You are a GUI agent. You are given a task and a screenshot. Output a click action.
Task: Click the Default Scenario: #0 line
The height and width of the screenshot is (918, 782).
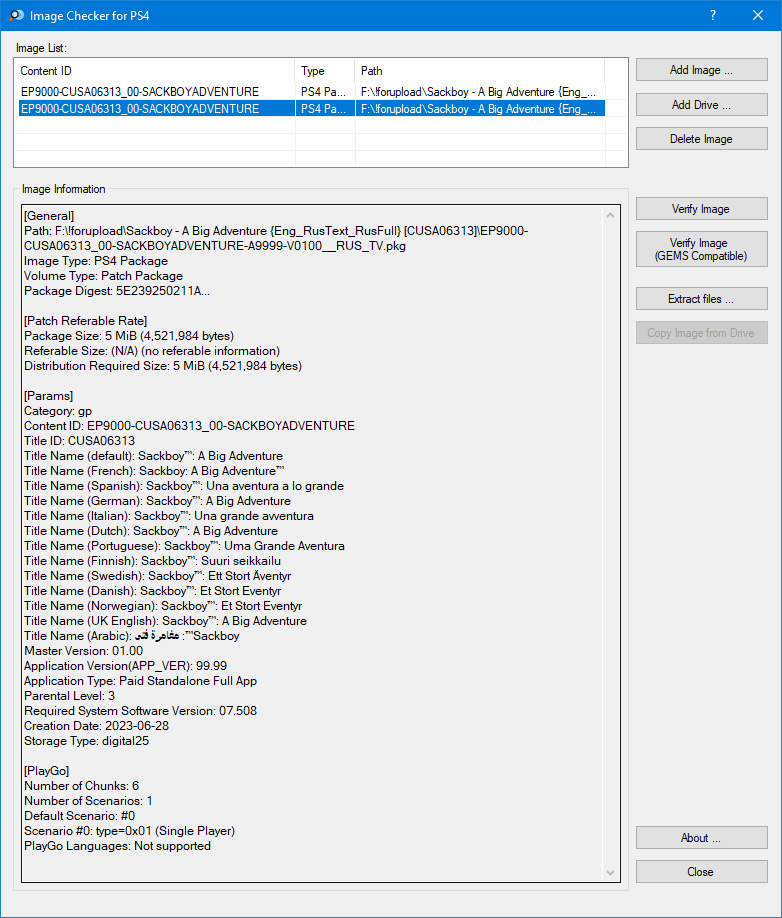(x=80, y=816)
